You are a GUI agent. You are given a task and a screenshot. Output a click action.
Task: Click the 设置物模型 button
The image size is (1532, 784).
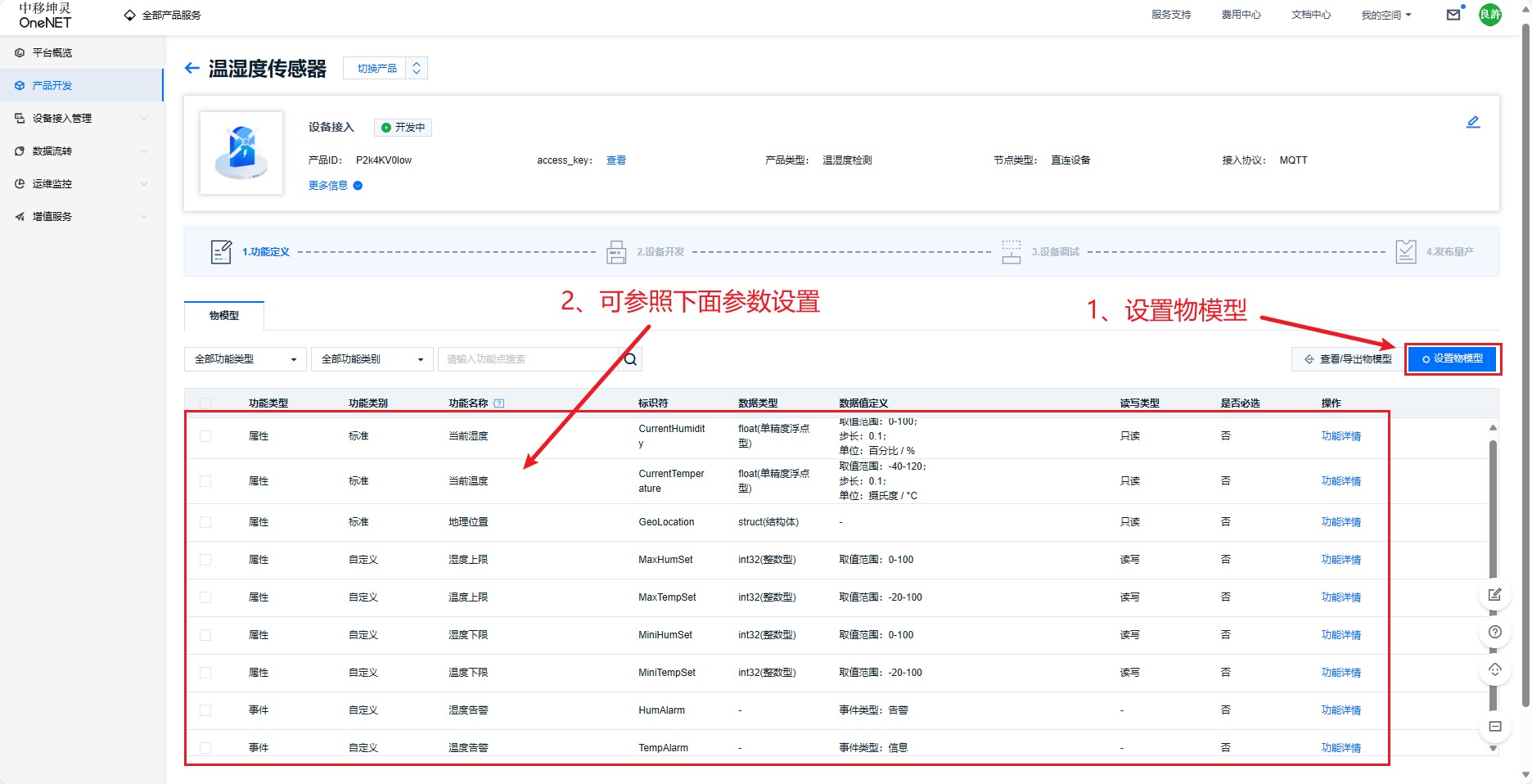pyautogui.click(x=1452, y=358)
